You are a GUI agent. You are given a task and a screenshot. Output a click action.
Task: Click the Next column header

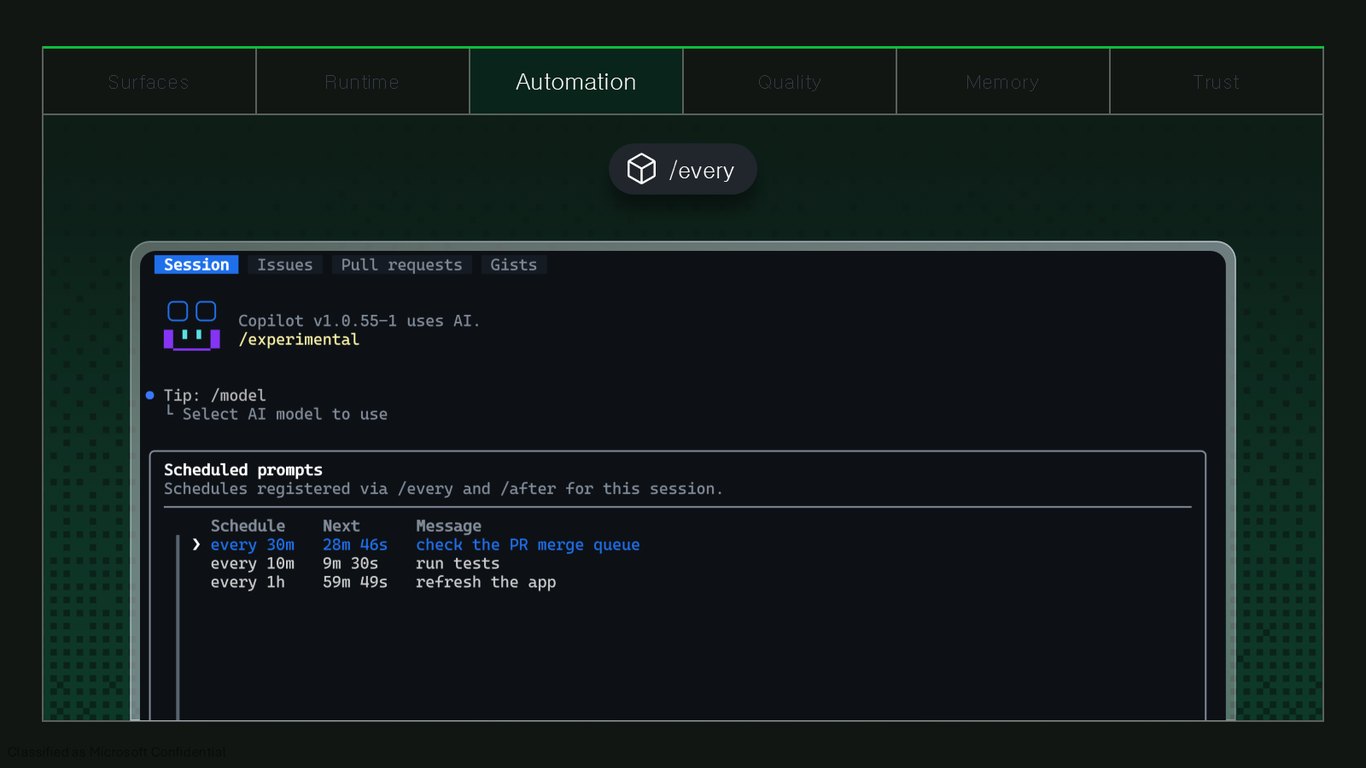click(x=341, y=526)
